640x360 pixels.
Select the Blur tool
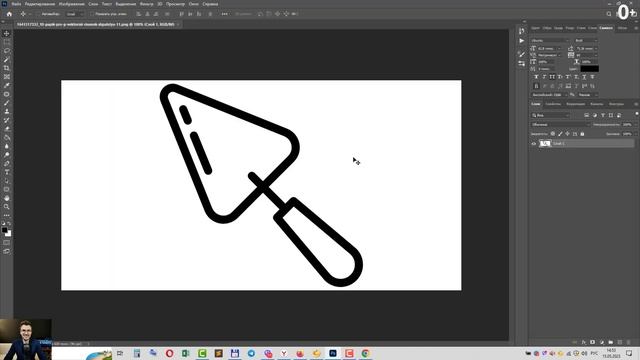7,146
